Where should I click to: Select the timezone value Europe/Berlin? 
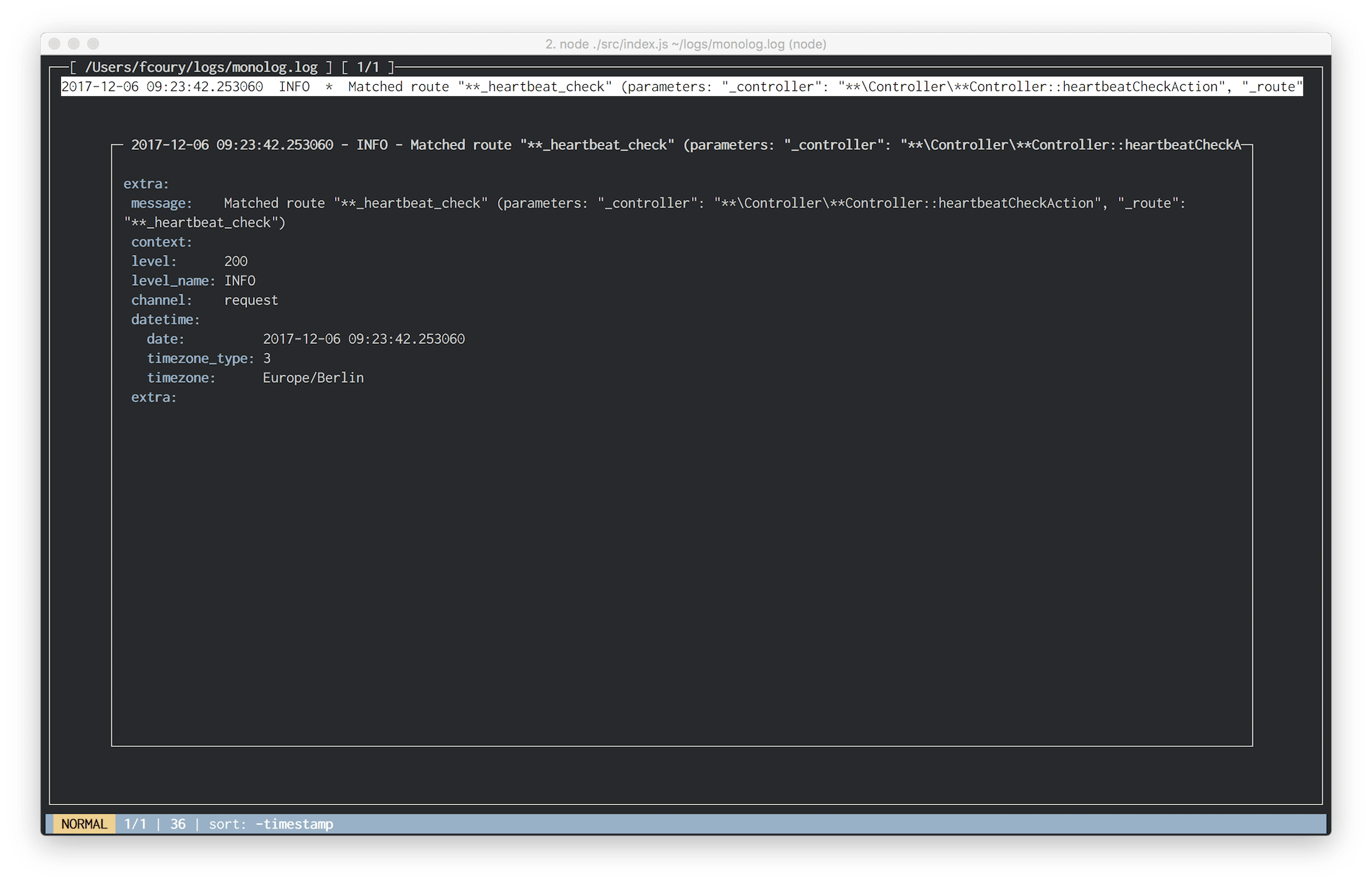coord(313,377)
